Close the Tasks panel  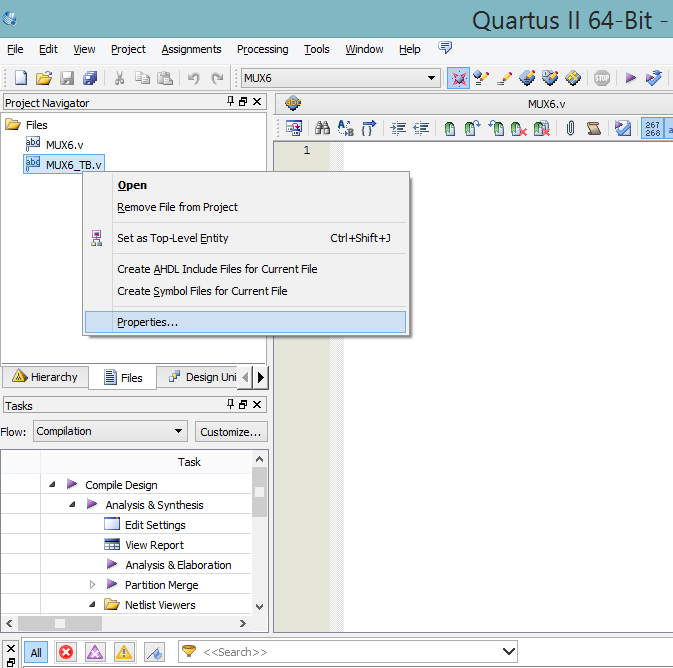257,404
